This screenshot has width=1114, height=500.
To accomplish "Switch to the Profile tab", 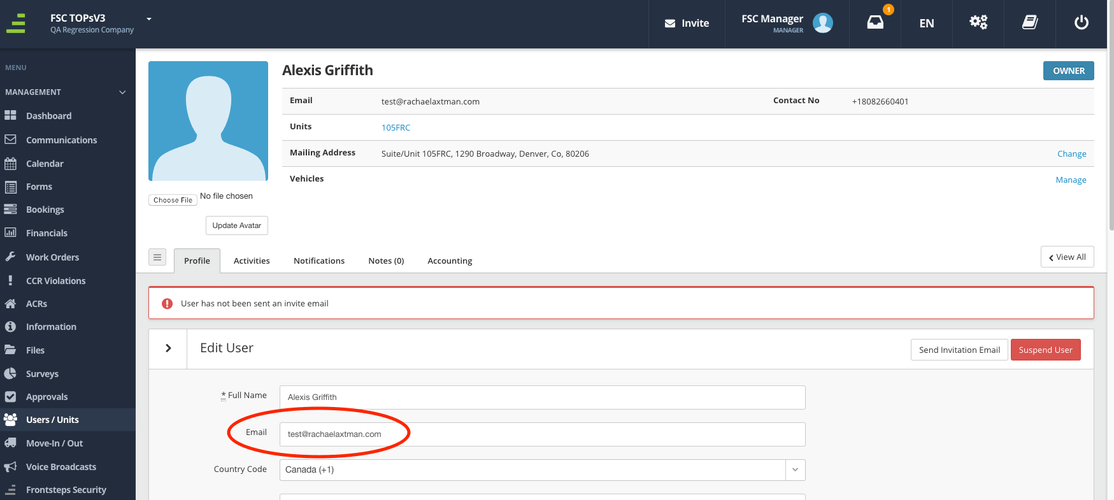I will coord(197,261).
